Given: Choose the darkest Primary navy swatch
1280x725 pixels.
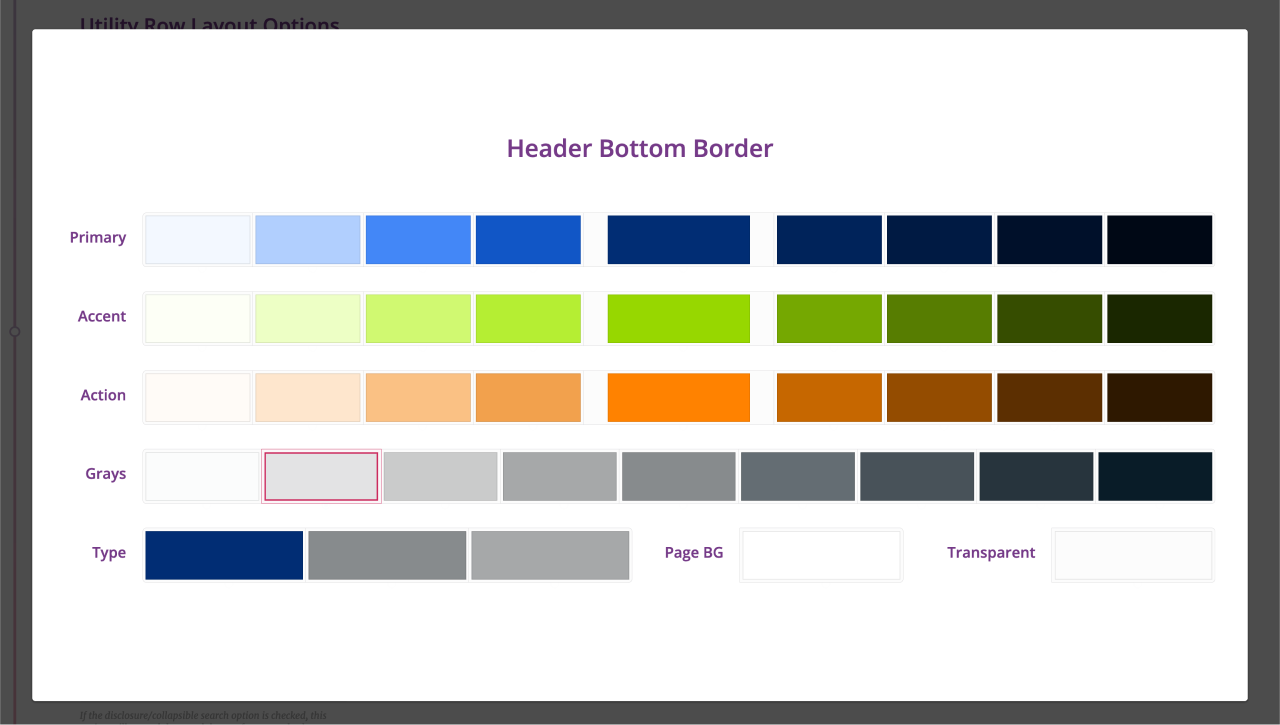Looking at the screenshot, I should (x=1157, y=239).
